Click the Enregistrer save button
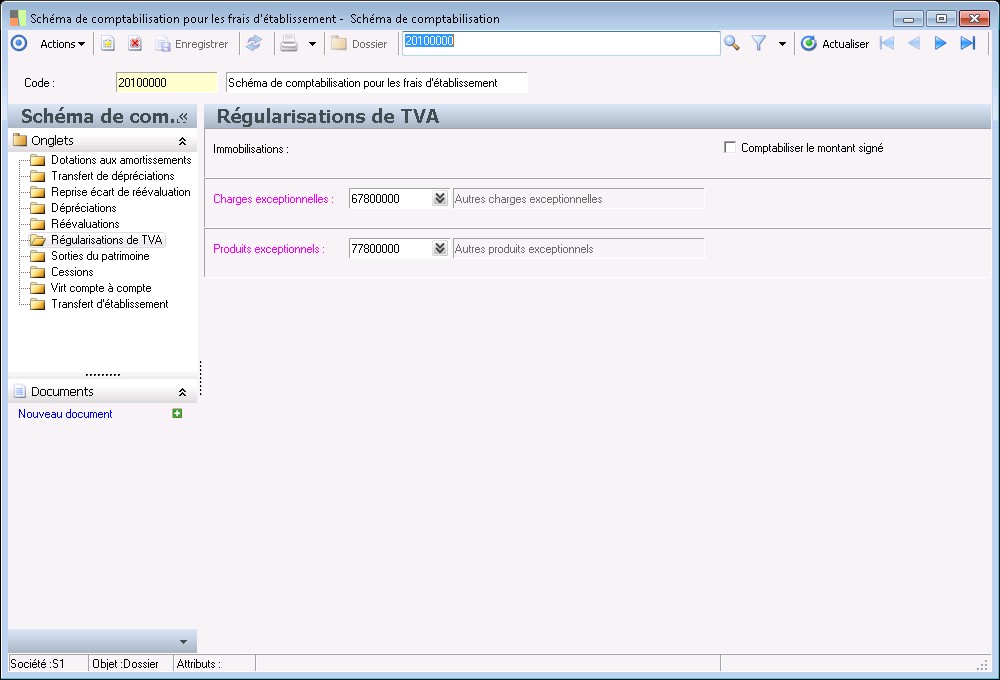1000x680 pixels. (192, 44)
